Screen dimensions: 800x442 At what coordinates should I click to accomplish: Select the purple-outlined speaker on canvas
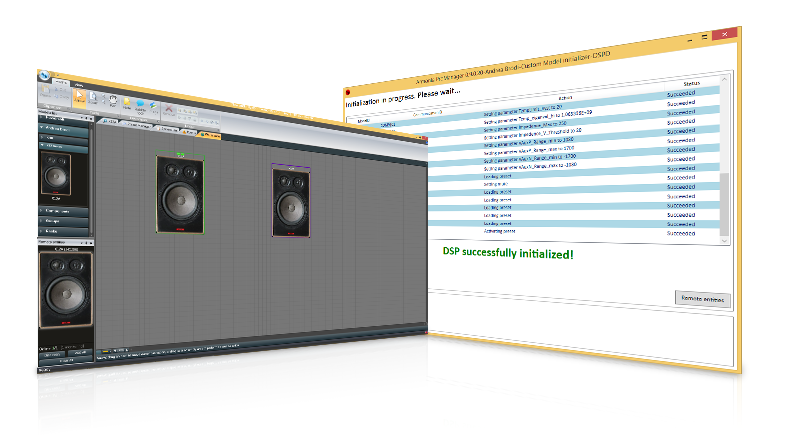coord(290,202)
